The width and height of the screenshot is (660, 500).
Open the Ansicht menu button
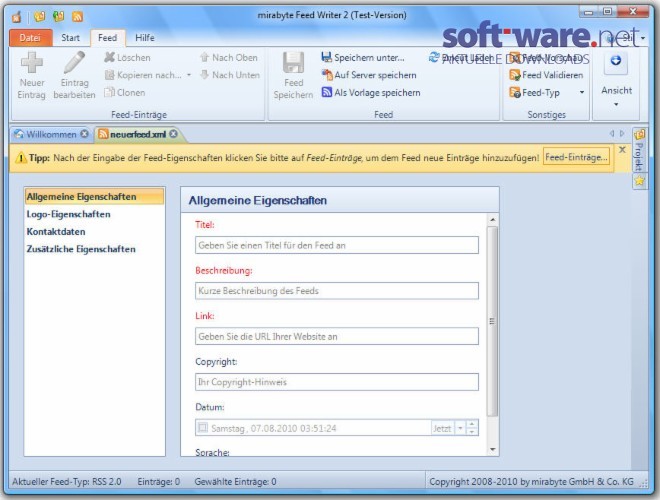click(616, 78)
